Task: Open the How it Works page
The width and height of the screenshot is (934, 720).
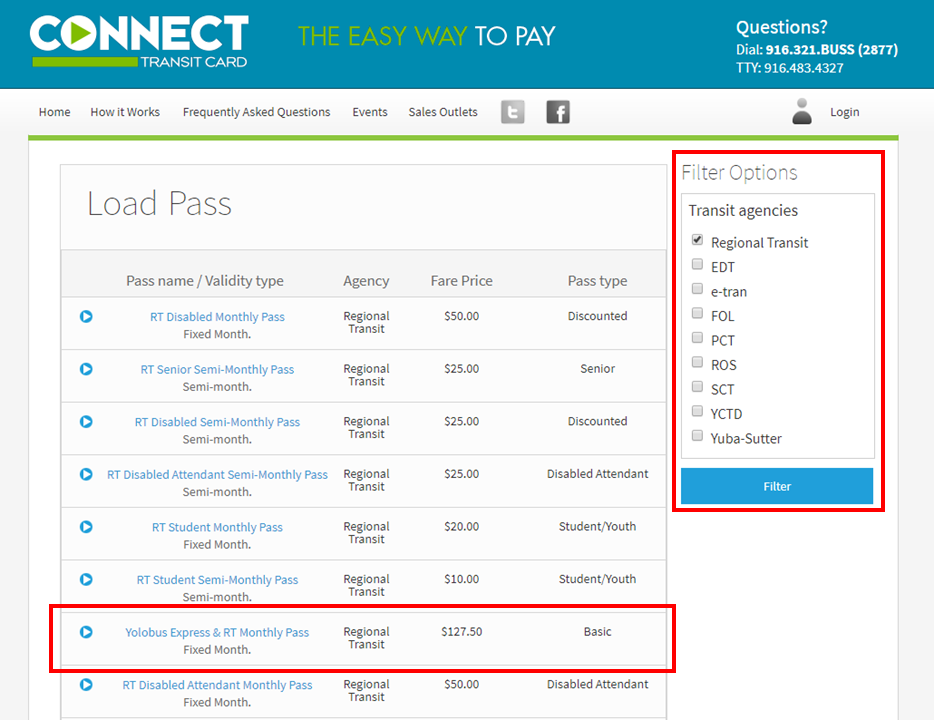Action: (125, 112)
